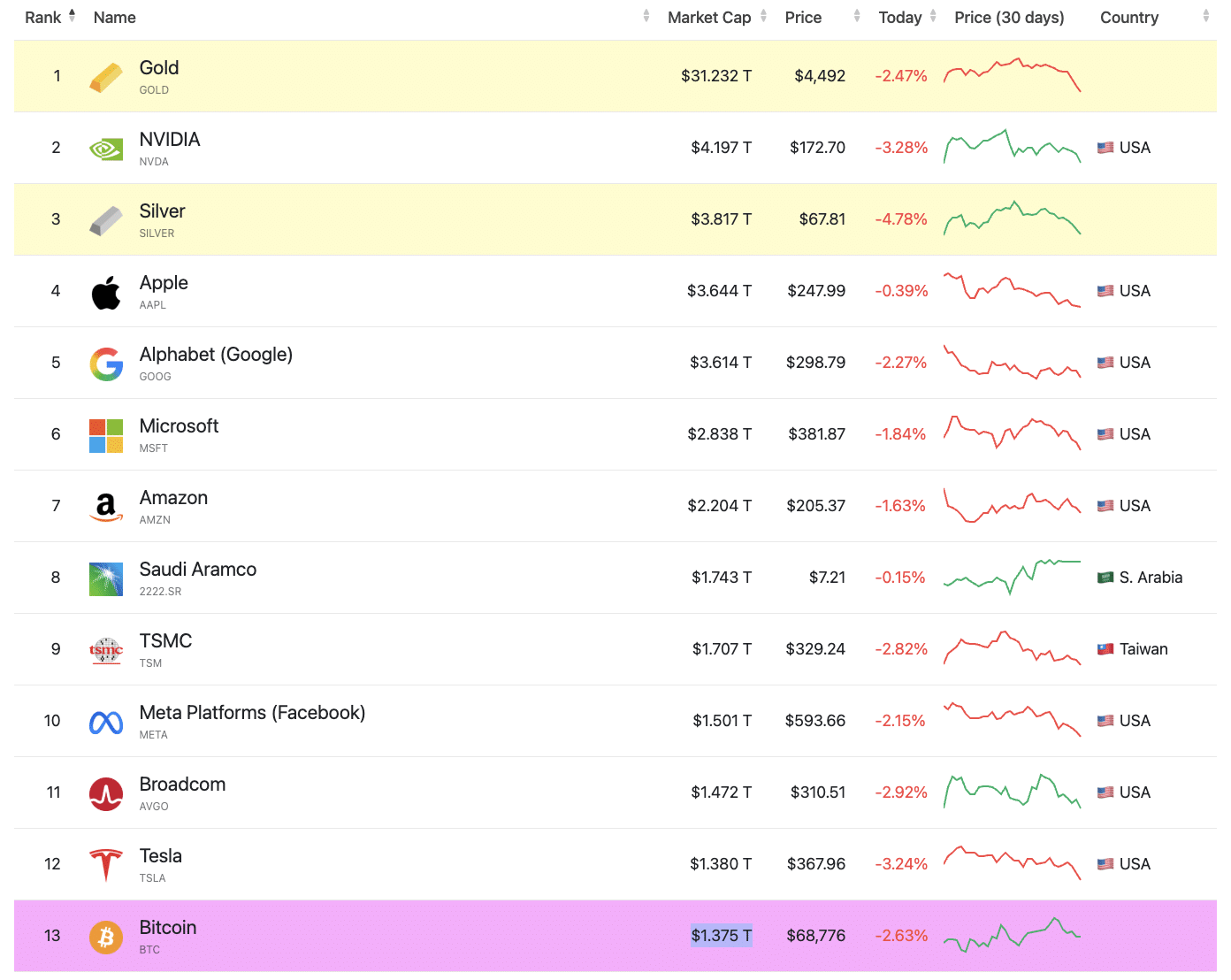Click the Taiwan flag next to TSMC
This screenshot has width=1231, height=980.
(x=1105, y=649)
